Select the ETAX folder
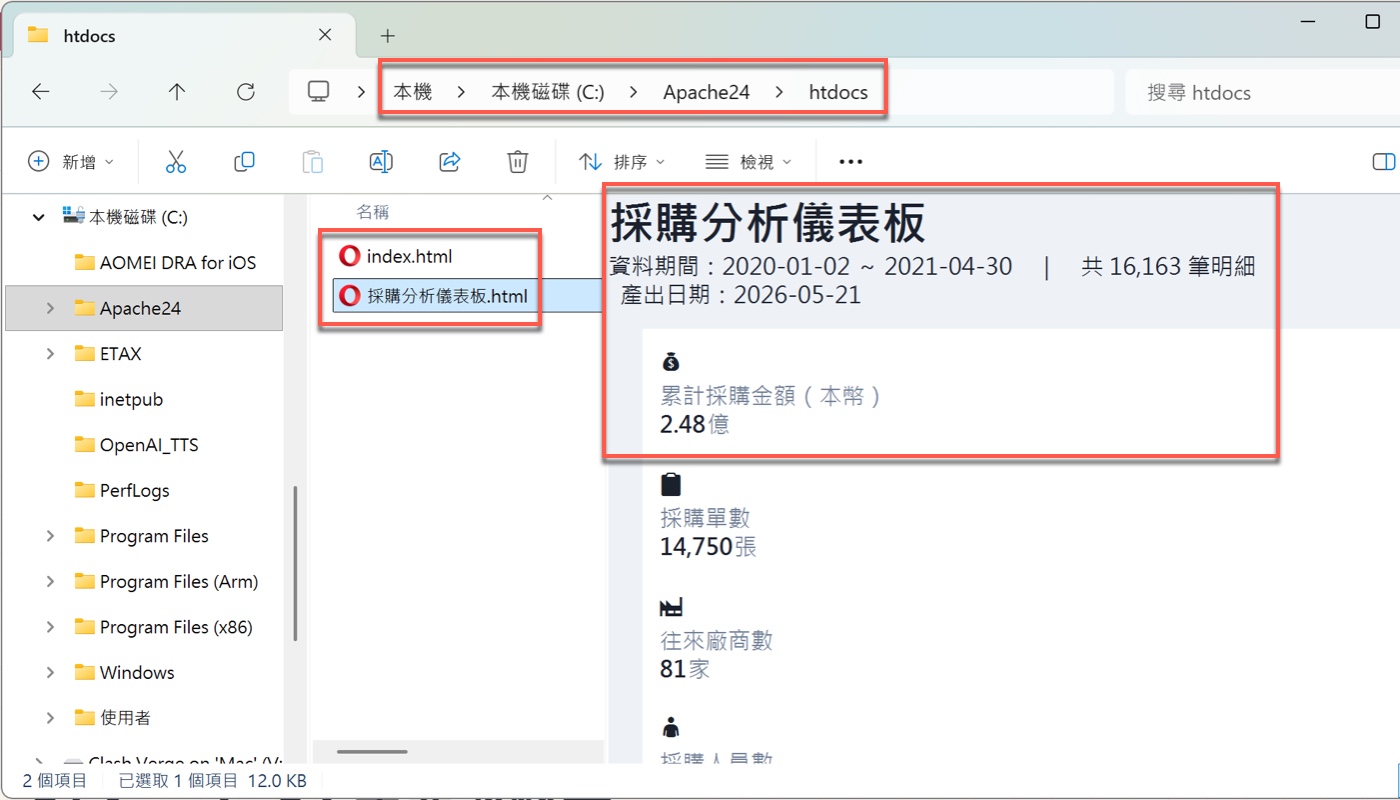 click(108, 354)
